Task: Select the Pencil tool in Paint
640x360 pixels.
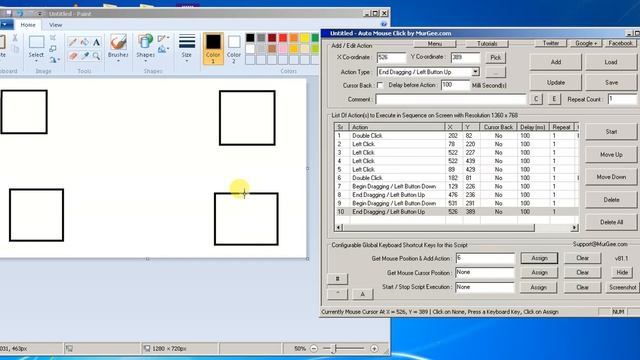Action: 73,42
